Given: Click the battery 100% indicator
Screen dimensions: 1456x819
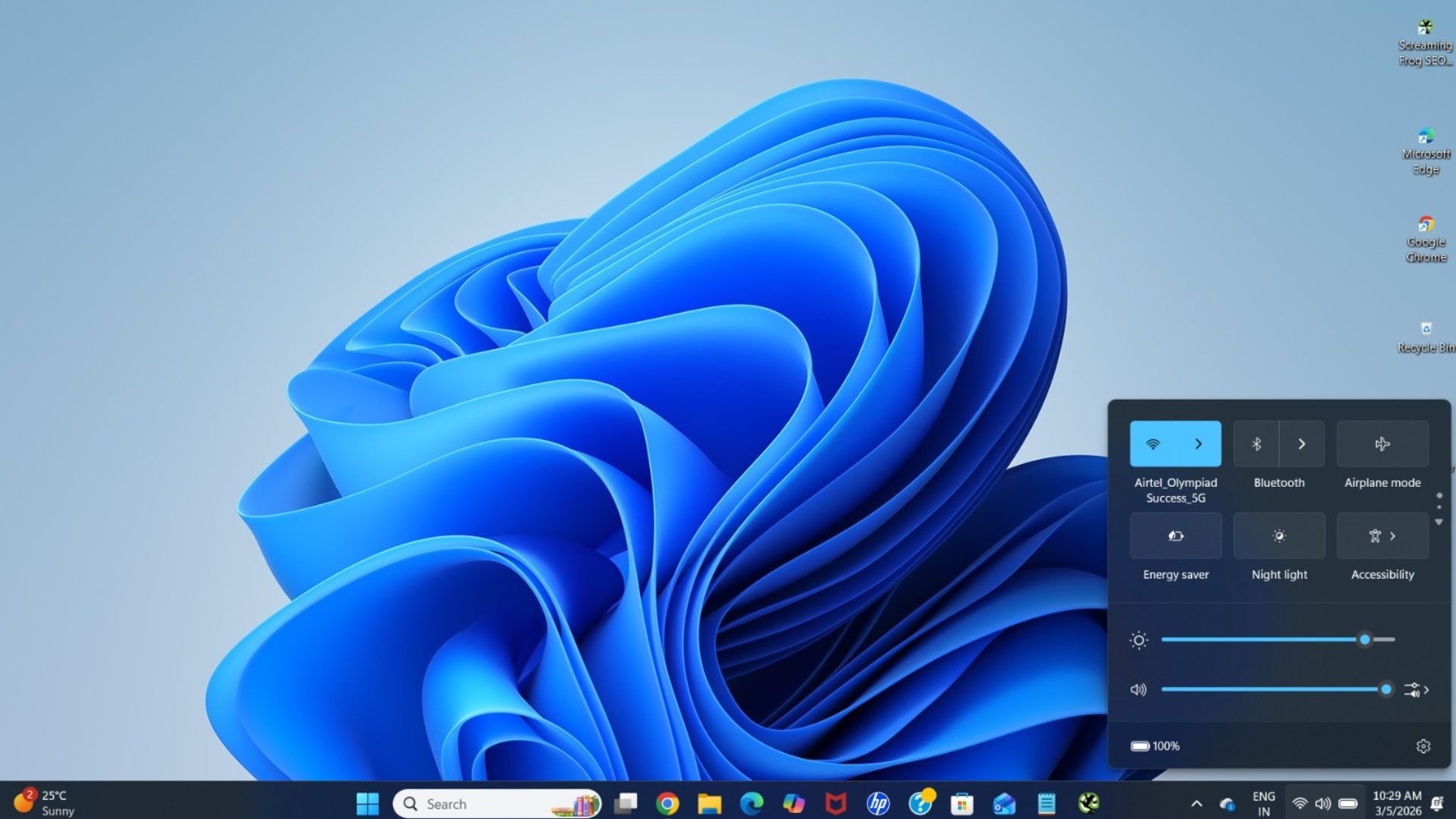Looking at the screenshot, I should [x=1155, y=746].
